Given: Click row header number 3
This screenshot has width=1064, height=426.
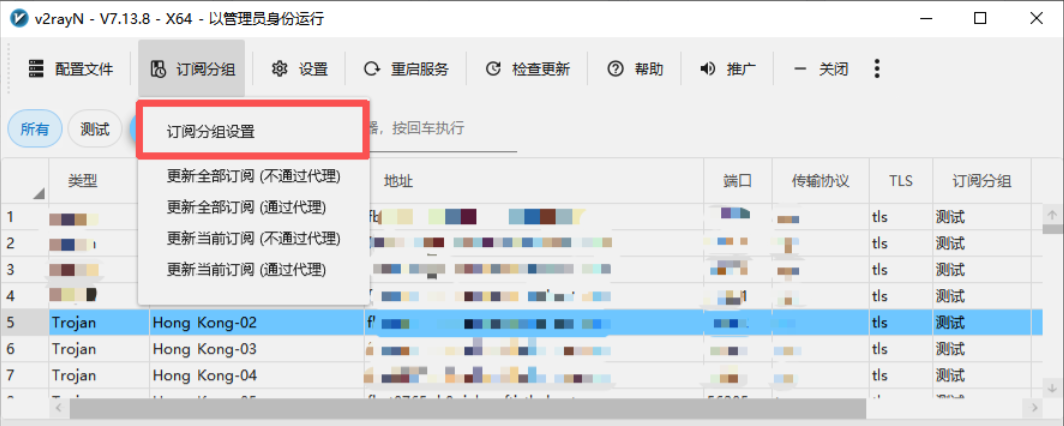Looking at the screenshot, I should coord(25,270).
